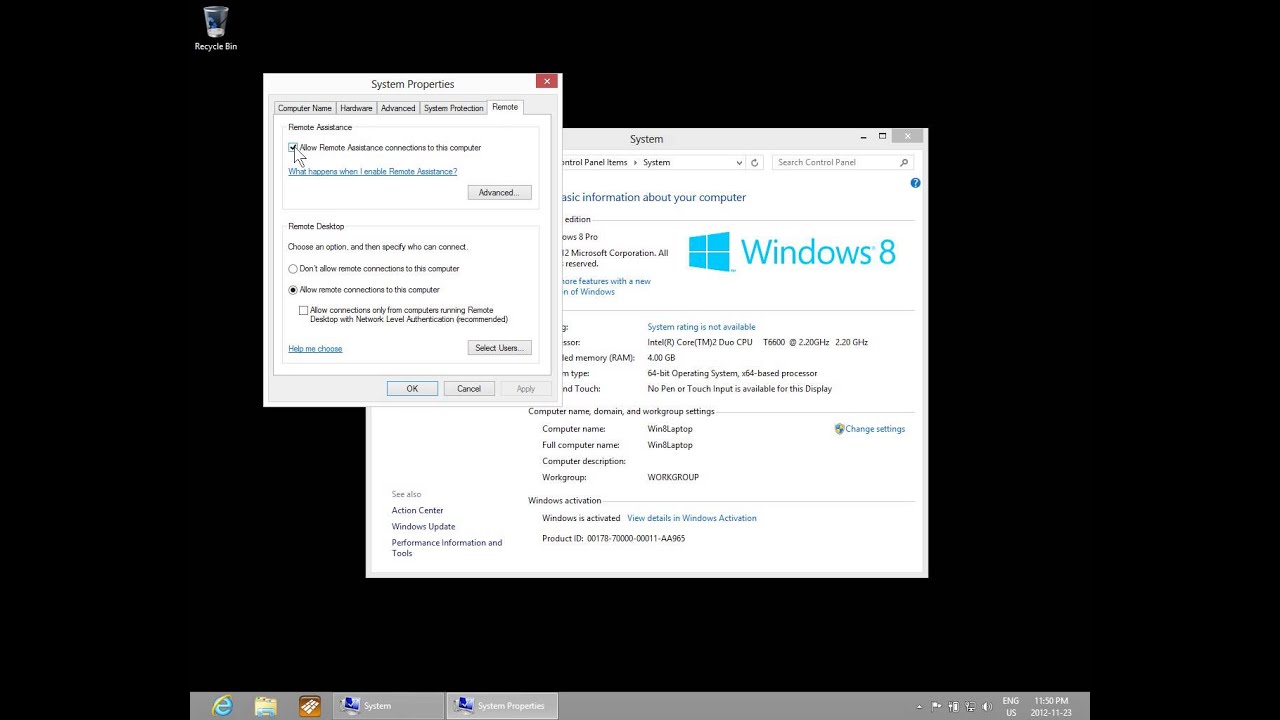Show hidden tray icons arrow
This screenshot has width=1280, height=720.
click(918, 706)
